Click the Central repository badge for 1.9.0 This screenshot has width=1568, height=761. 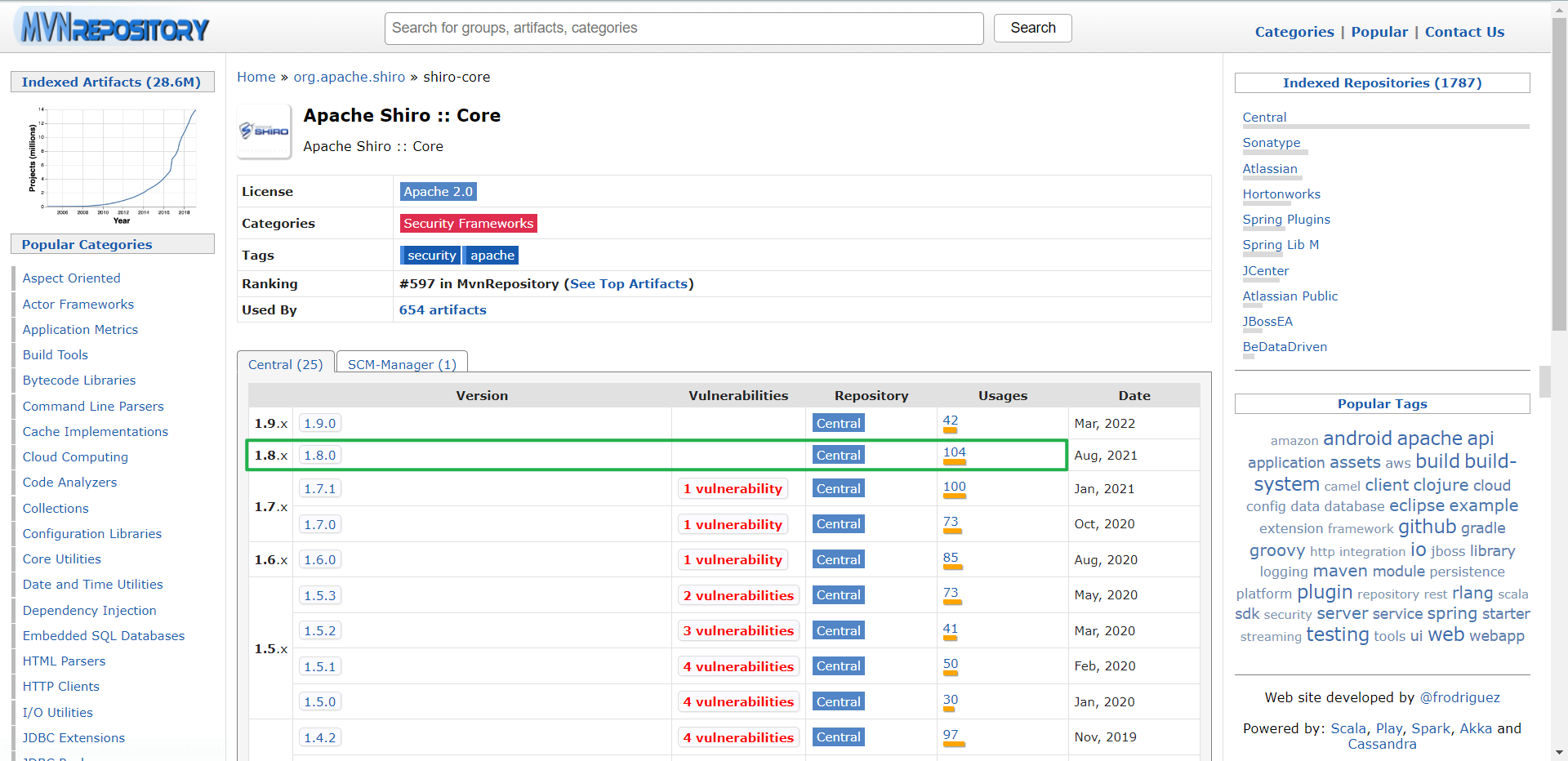pos(838,423)
